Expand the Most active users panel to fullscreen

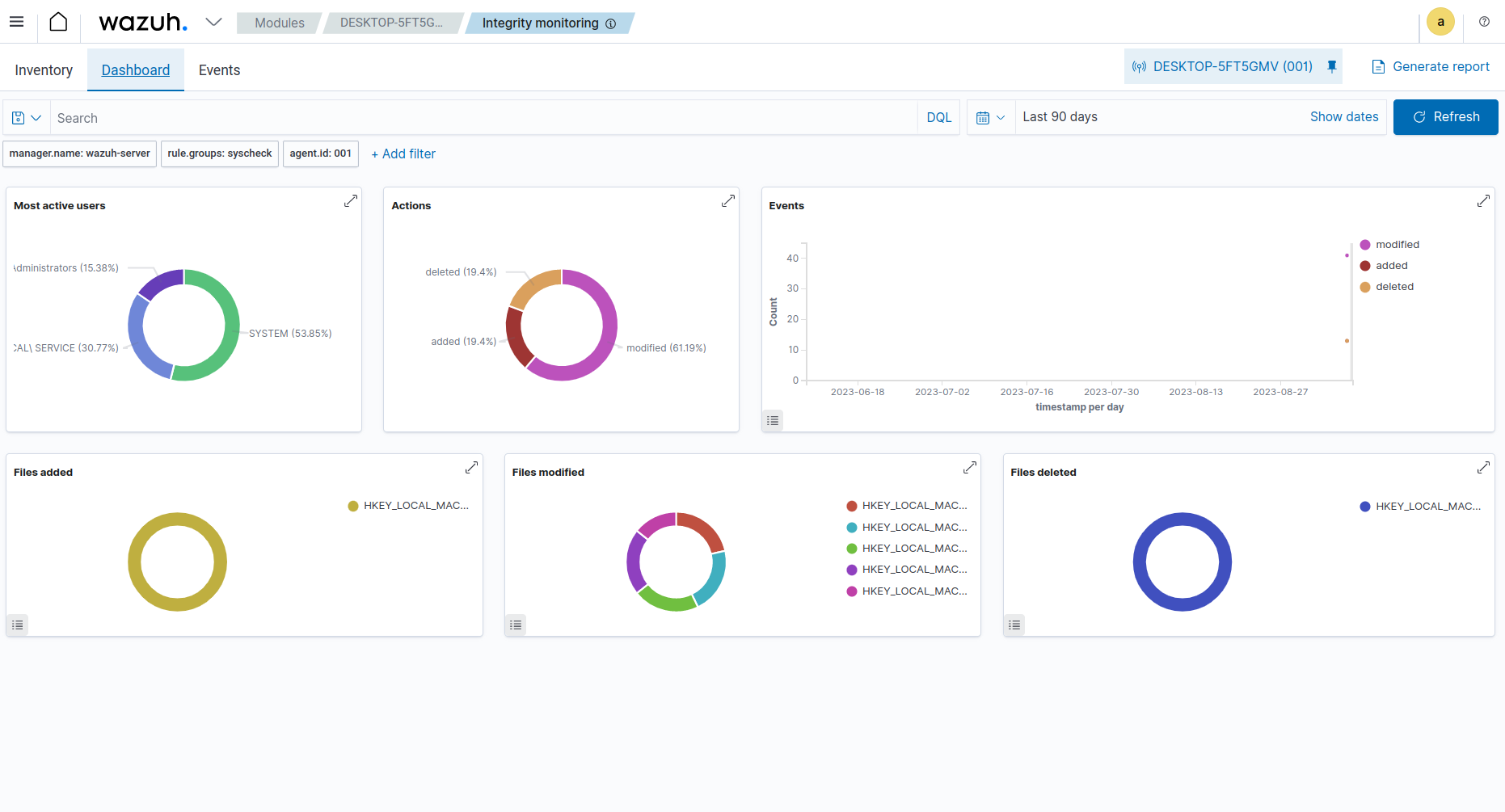[351, 200]
